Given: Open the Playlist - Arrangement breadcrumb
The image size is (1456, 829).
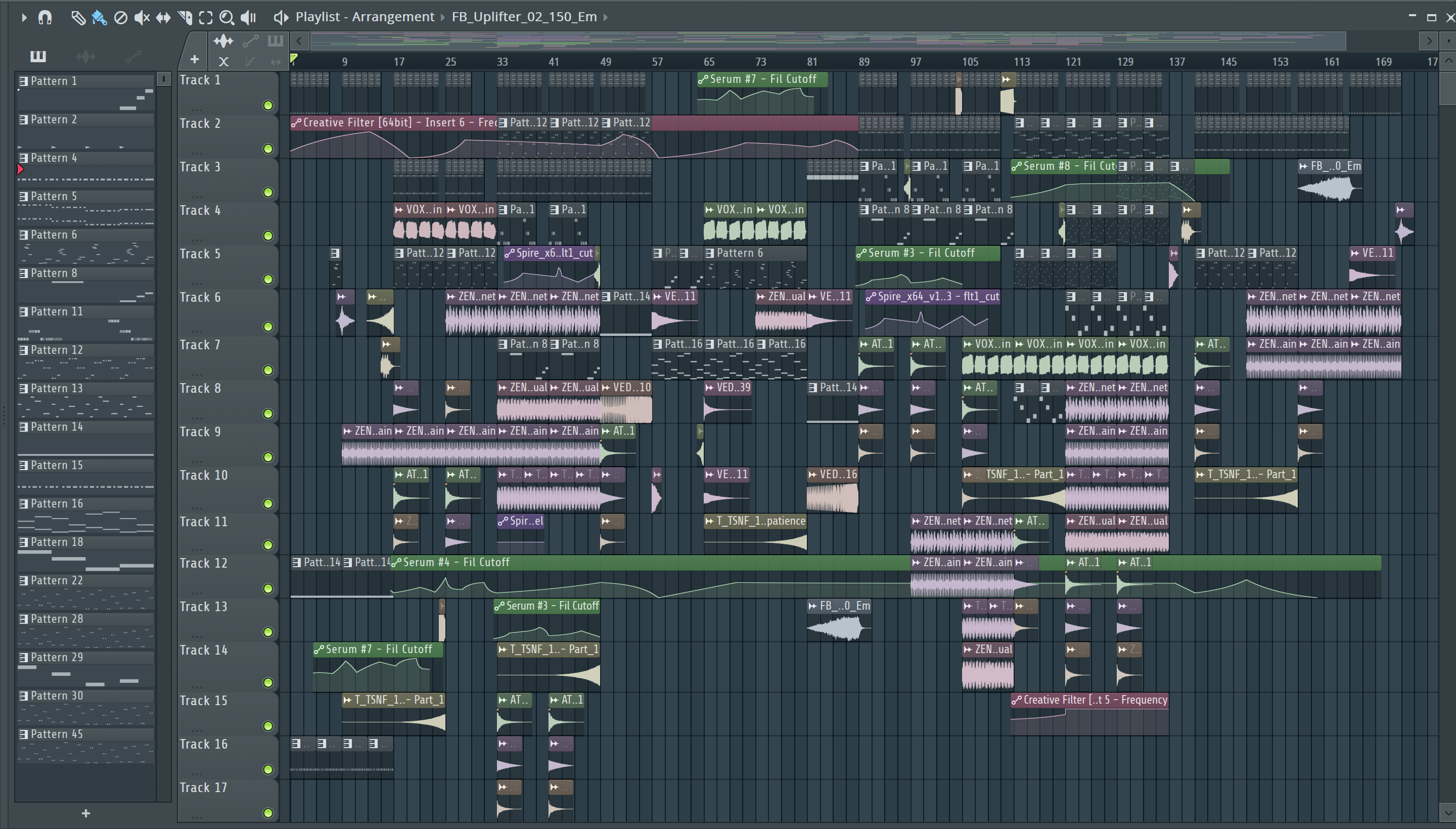Looking at the screenshot, I should (365, 17).
